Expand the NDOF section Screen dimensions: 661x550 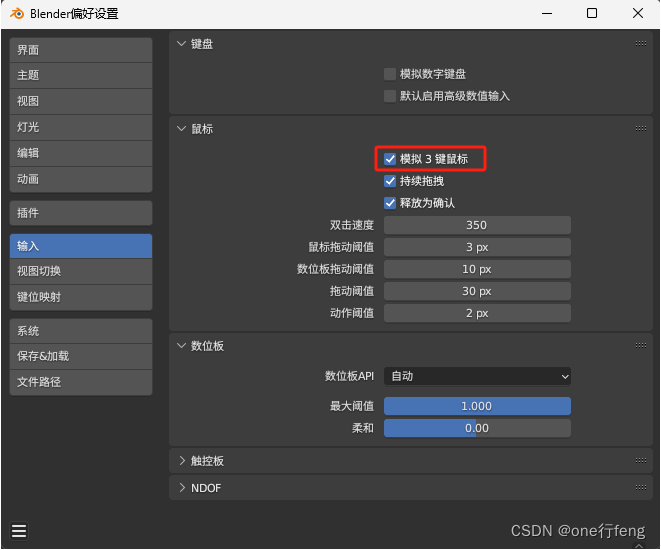[x=181, y=488]
